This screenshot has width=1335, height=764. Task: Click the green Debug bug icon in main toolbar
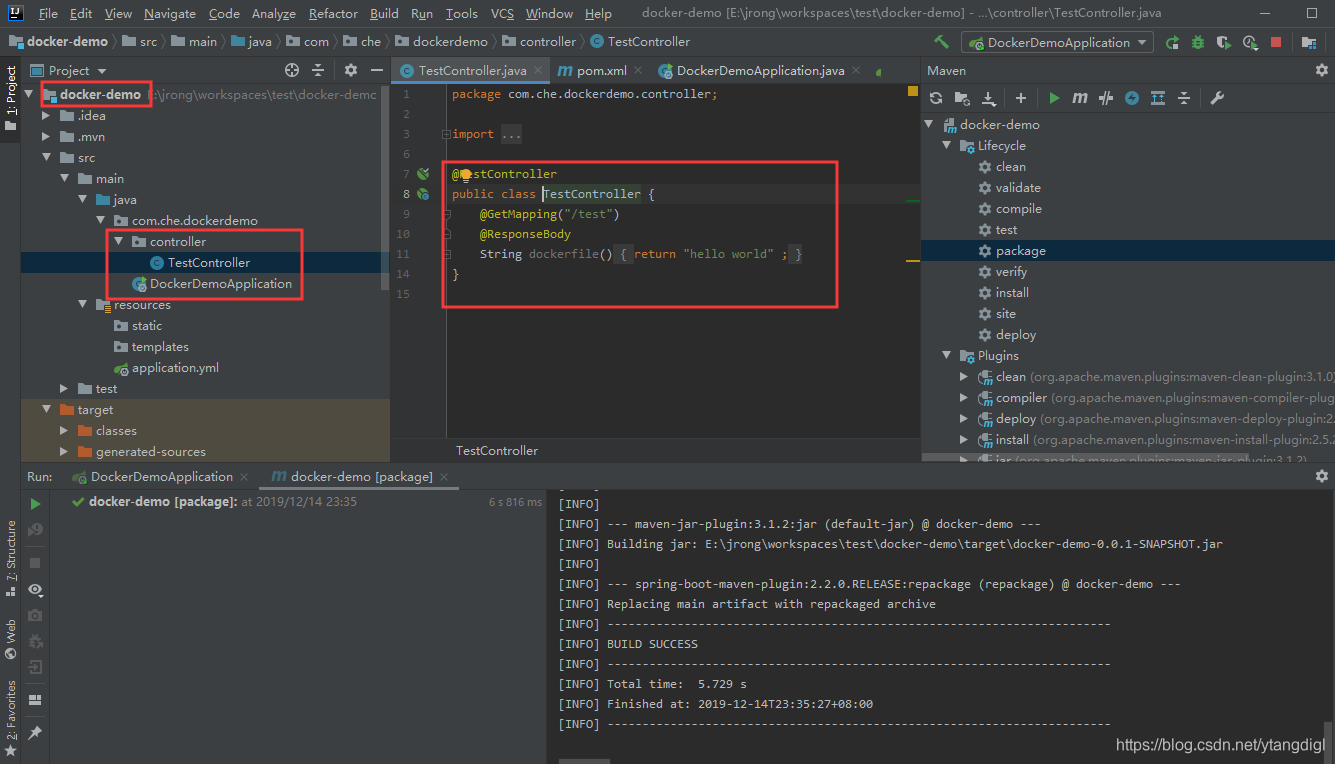[x=1198, y=42]
